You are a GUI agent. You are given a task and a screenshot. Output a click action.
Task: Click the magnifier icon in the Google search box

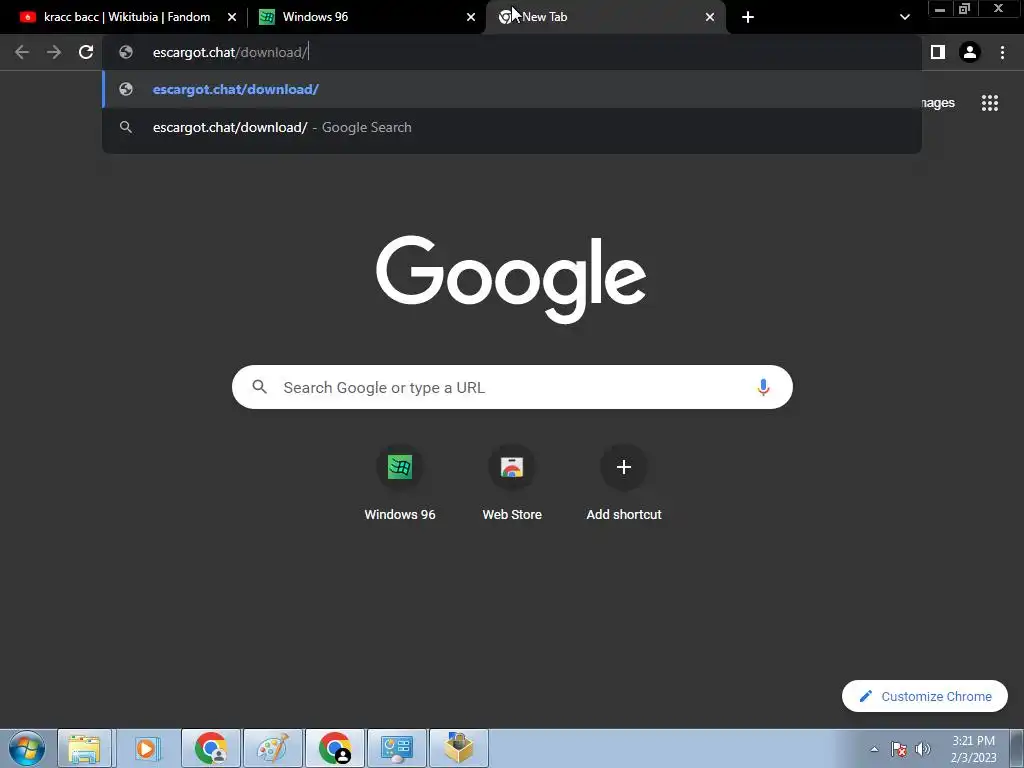click(259, 387)
